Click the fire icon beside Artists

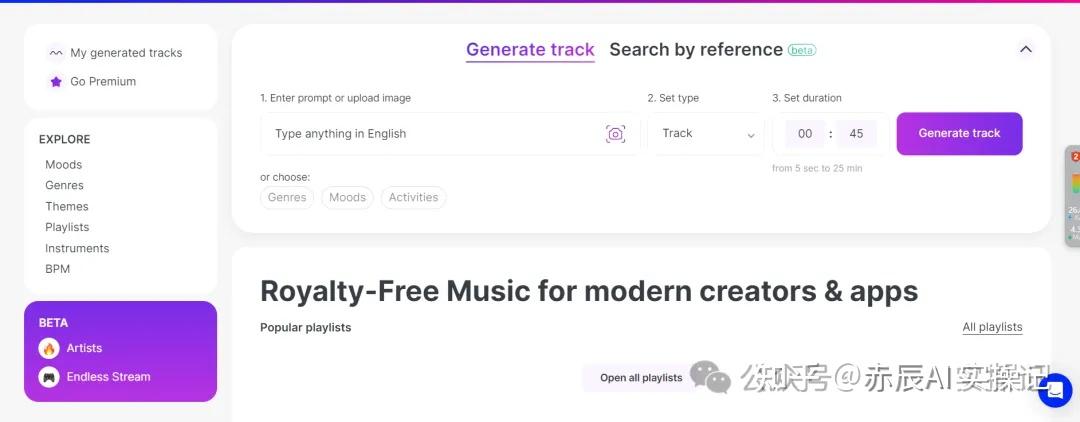pyautogui.click(x=49, y=348)
